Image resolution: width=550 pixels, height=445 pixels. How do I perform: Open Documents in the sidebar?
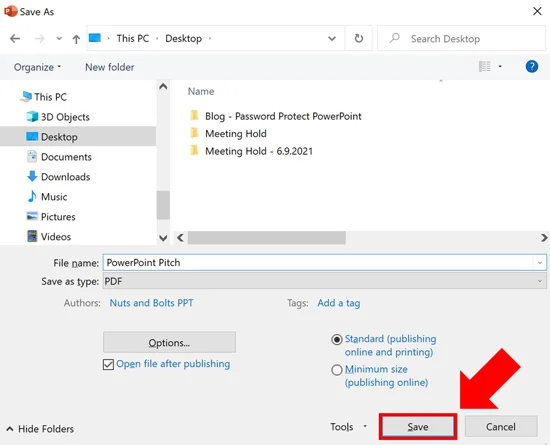click(66, 157)
